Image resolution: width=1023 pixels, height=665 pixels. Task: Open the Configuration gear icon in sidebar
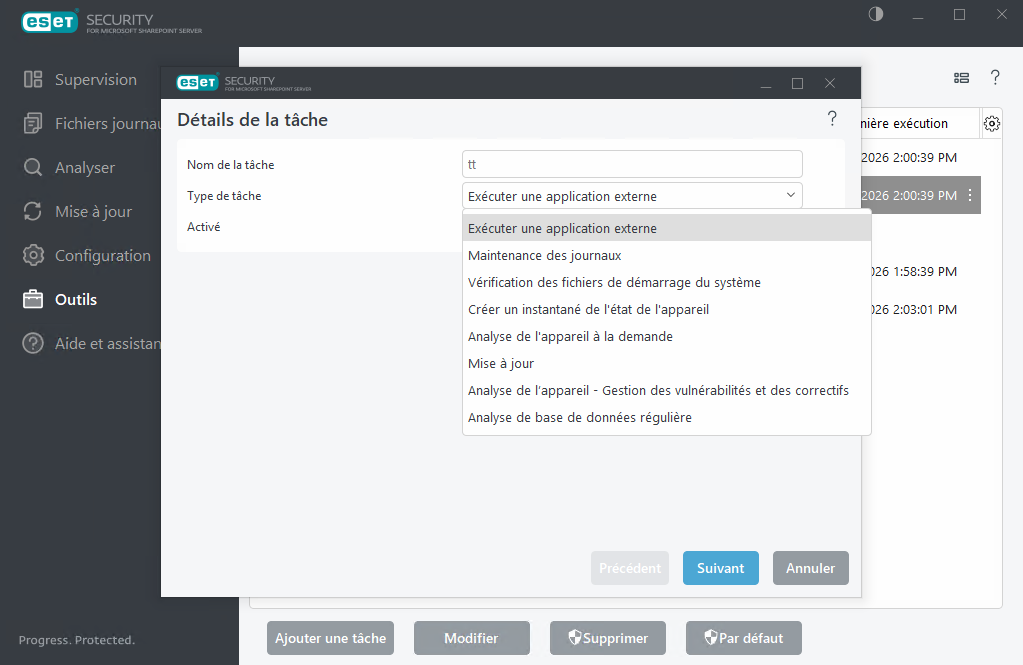click(x=33, y=255)
